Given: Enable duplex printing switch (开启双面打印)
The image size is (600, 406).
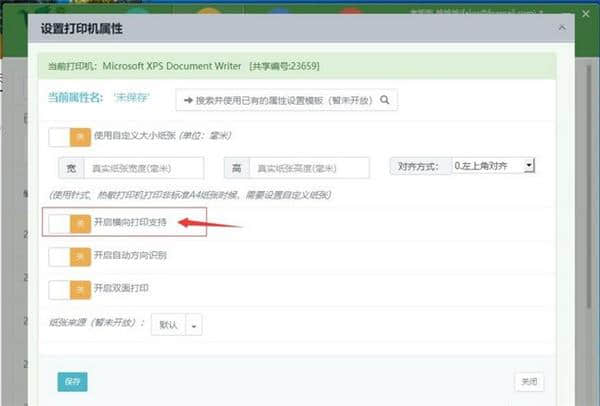Looking at the screenshot, I should pyautogui.click(x=70, y=289).
